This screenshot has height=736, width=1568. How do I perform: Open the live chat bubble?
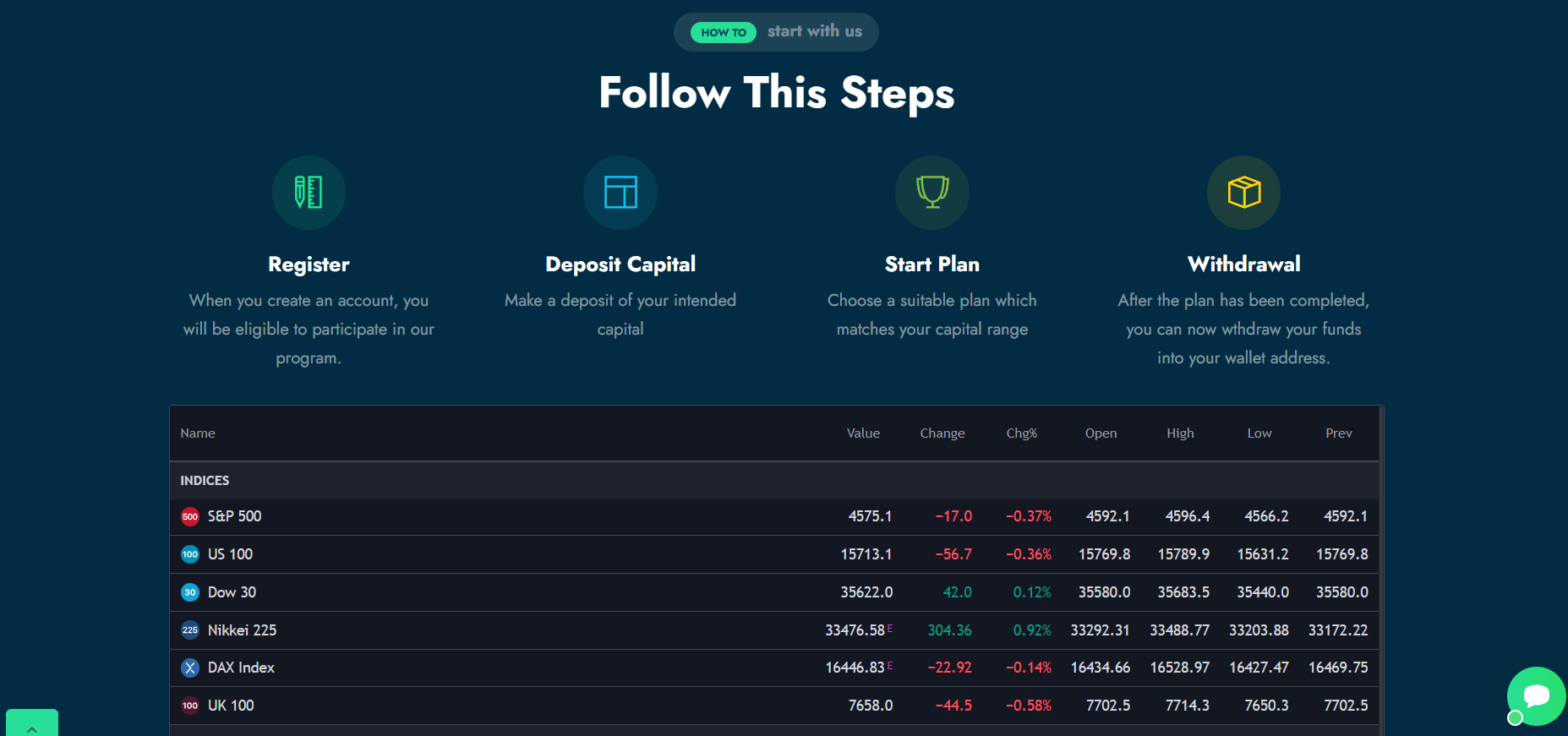coord(1537,696)
